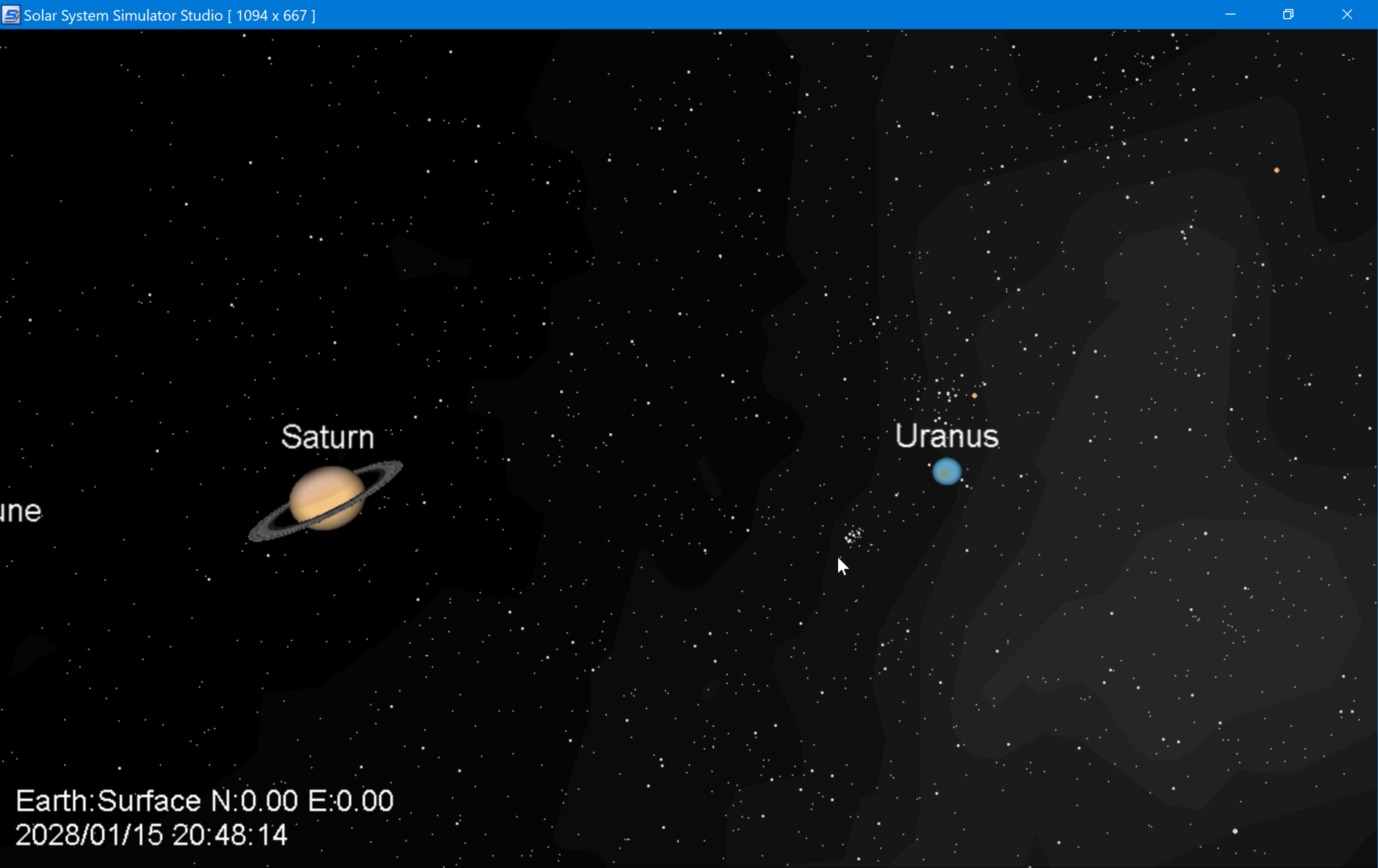Viewport: 1378px width, 868px height.
Task: Click the 2028/01/15 date display
Action: tap(89, 835)
